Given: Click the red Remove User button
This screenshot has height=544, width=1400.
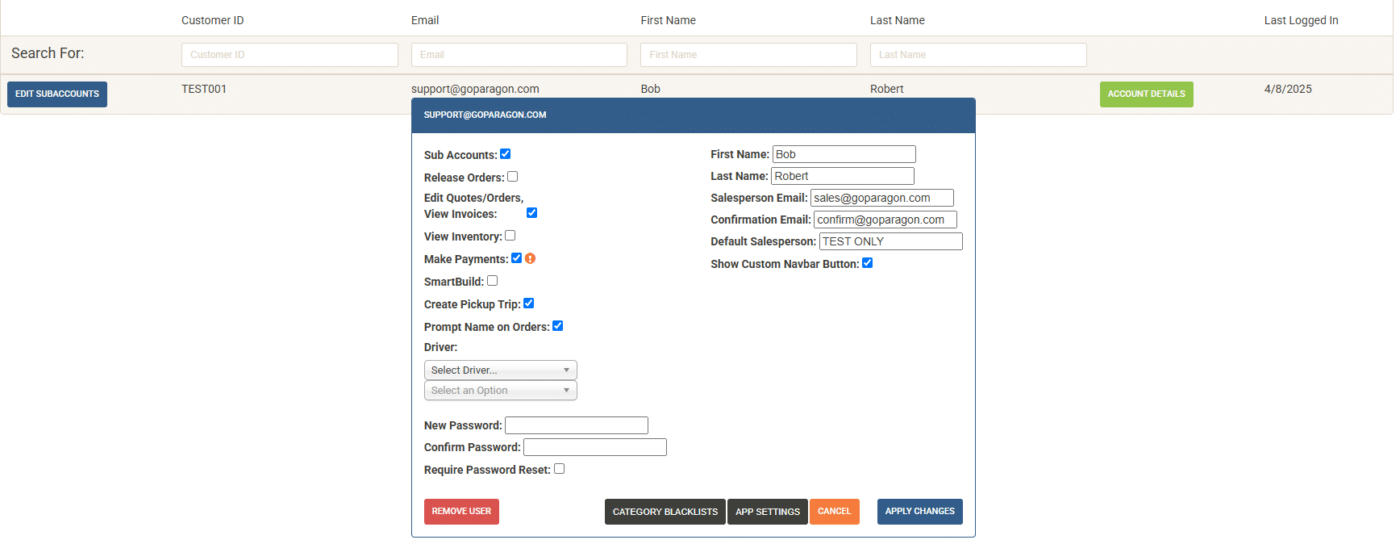Looking at the screenshot, I should (461, 511).
